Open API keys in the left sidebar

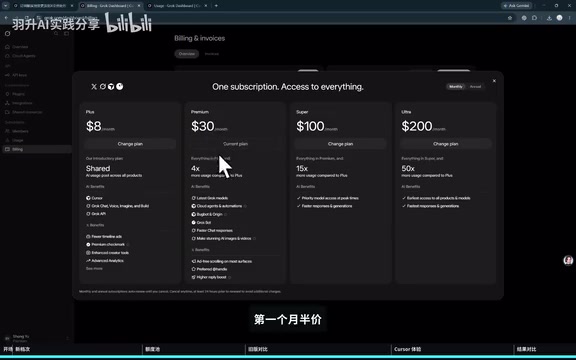click(x=19, y=75)
